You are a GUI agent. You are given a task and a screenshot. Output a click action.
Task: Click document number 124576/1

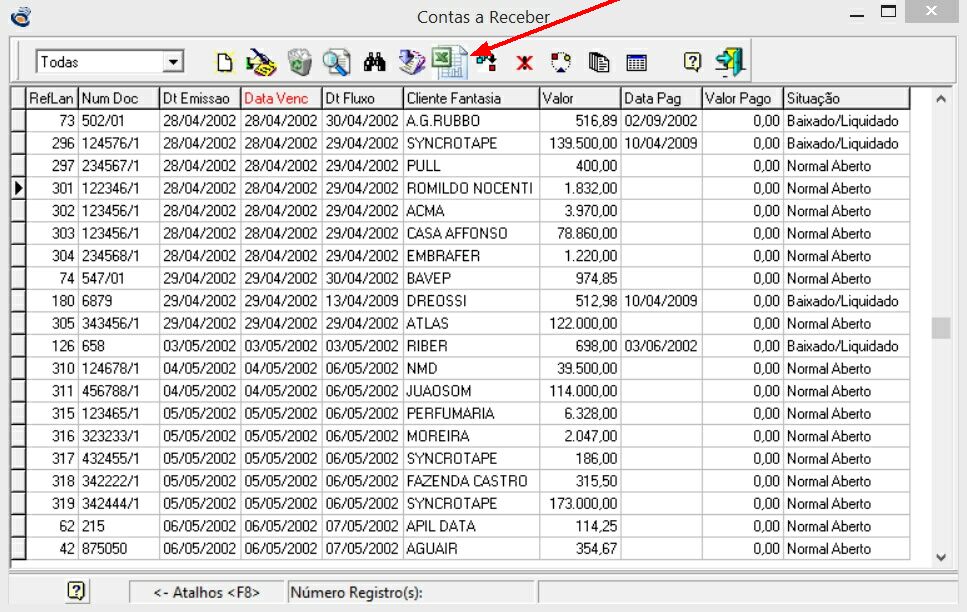pos(118,143)
